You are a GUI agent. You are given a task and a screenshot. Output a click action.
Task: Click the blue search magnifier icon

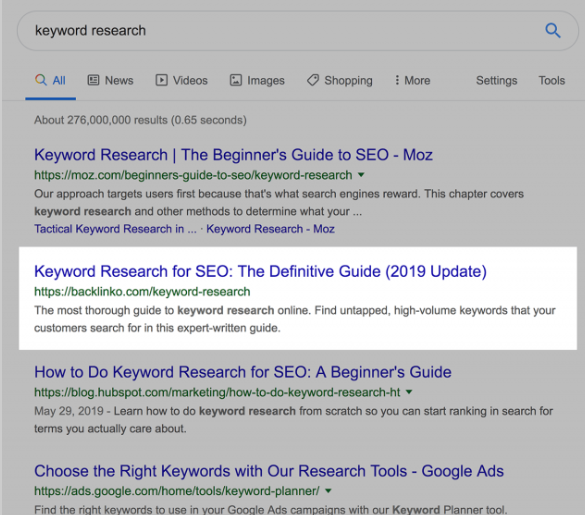click(x=553, y=30)
